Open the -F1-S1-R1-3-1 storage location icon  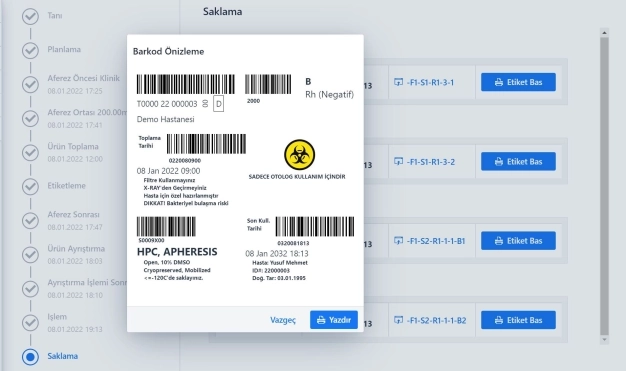coord(398,82)
